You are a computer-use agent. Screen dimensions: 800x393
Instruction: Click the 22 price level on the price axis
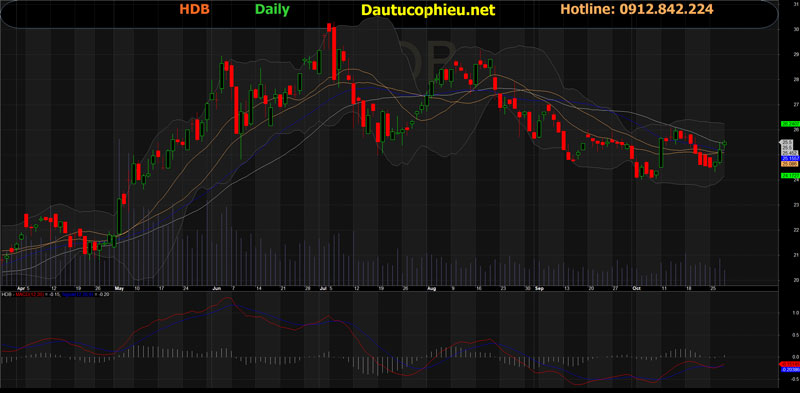click(x=795, y=230)
